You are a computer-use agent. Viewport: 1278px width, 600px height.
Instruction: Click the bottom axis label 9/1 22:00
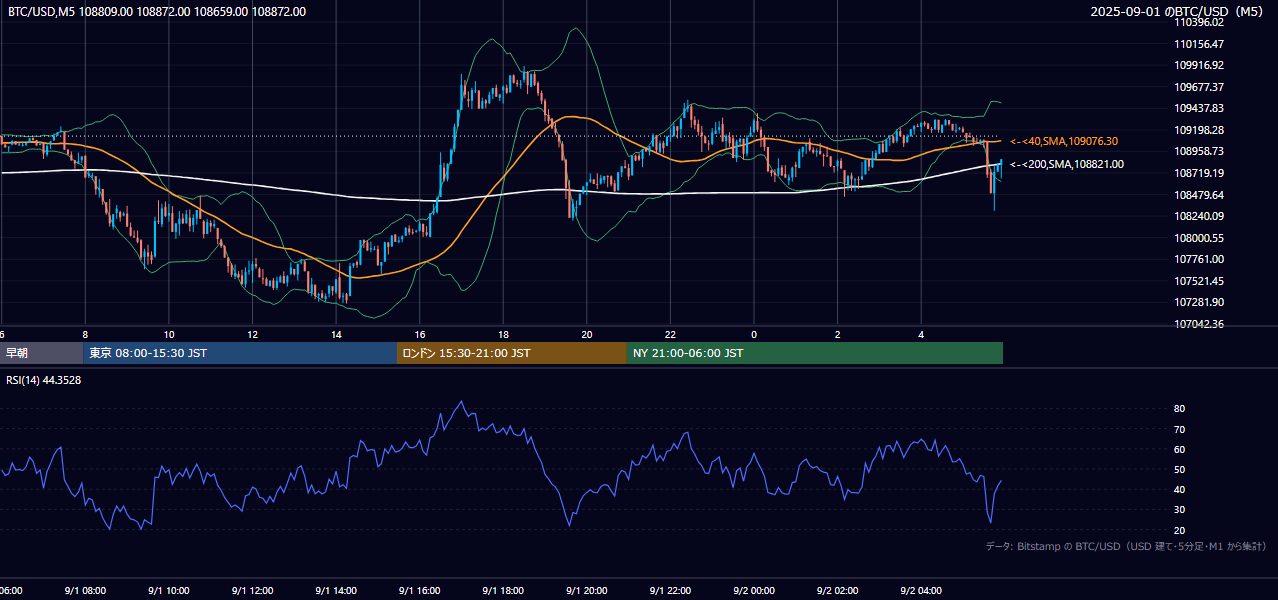point(670,591)
